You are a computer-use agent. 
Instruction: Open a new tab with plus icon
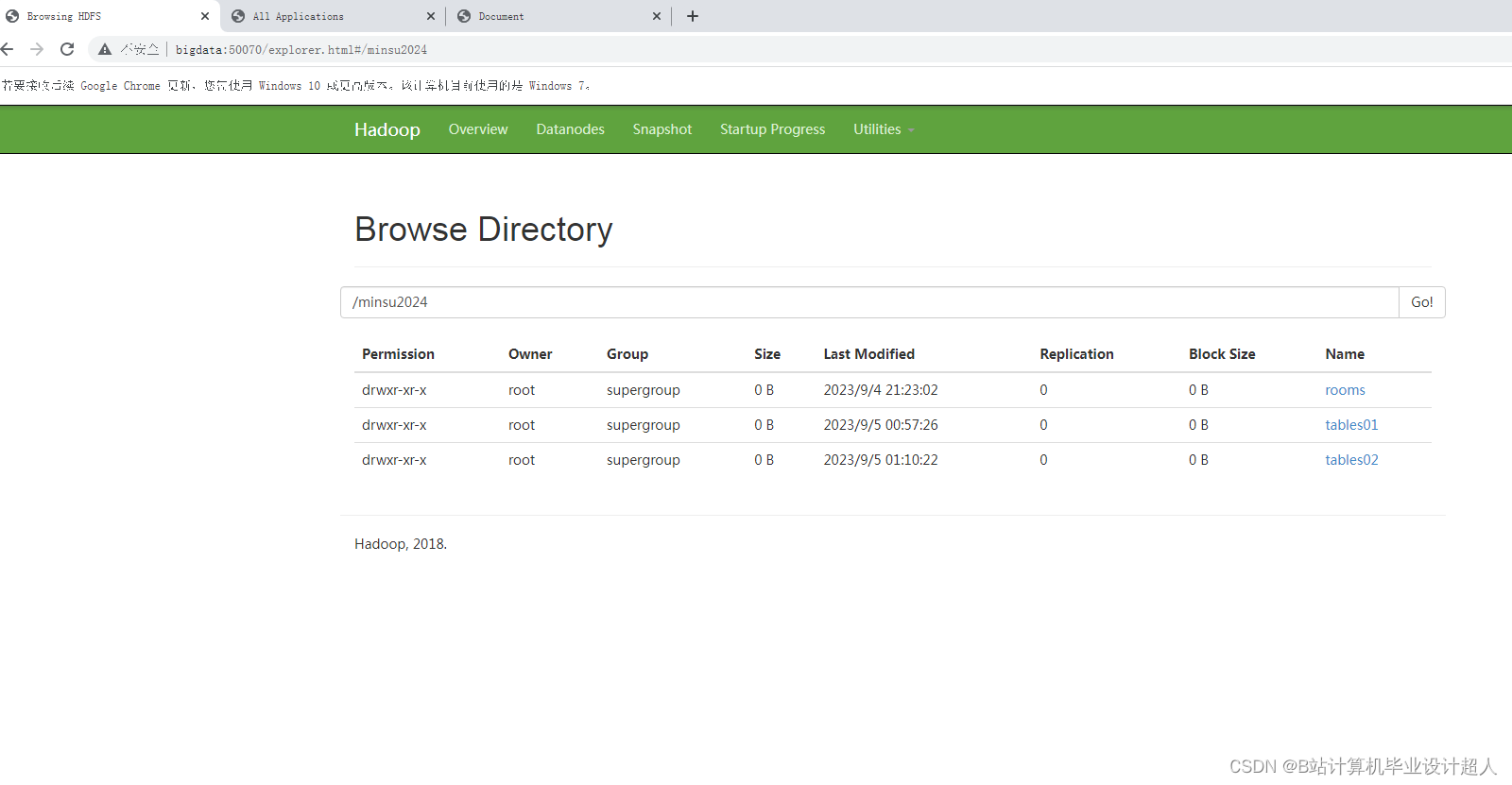[x=693, y=16]
